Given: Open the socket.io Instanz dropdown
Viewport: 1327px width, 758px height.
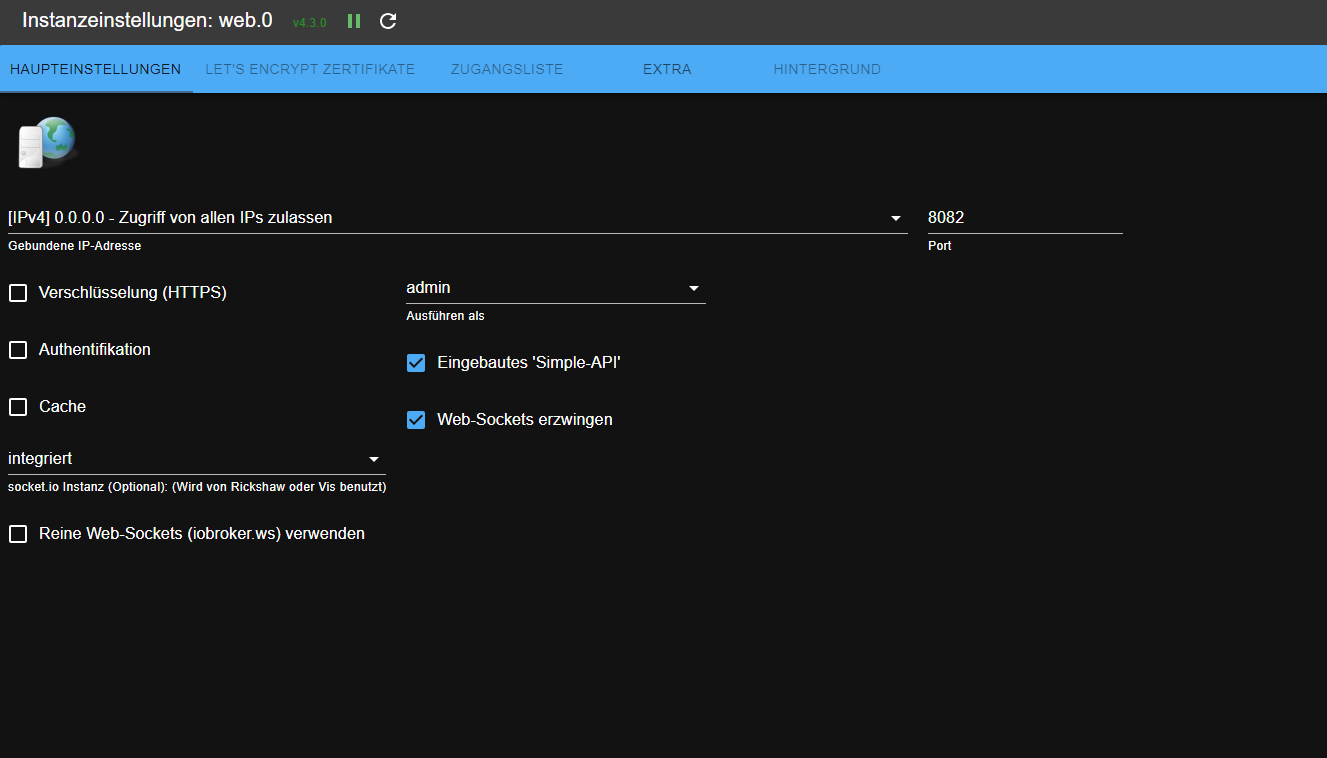Looking at the screenshot, I should click(196, 459).
